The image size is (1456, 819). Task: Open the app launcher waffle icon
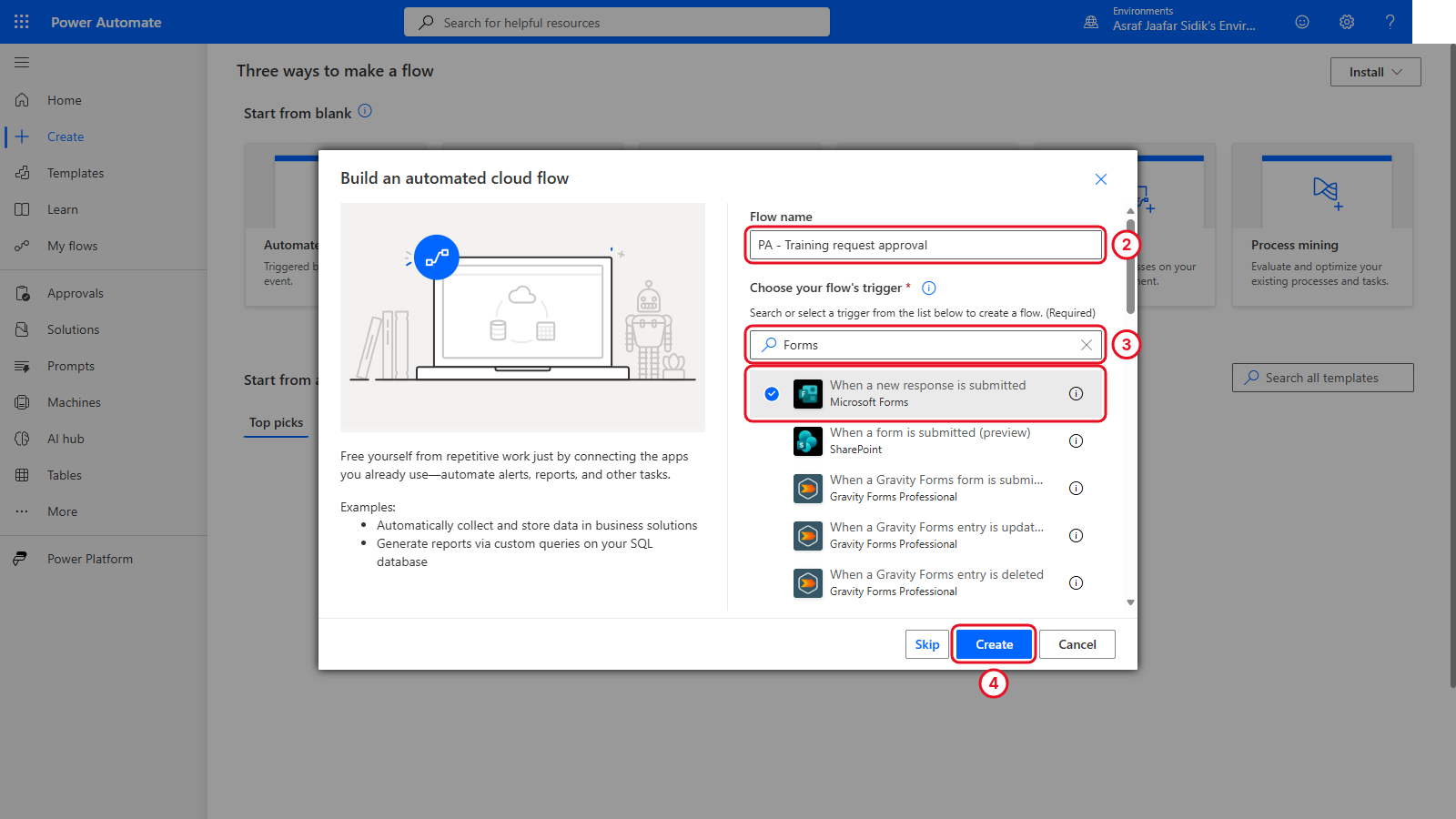pos(22,22)
